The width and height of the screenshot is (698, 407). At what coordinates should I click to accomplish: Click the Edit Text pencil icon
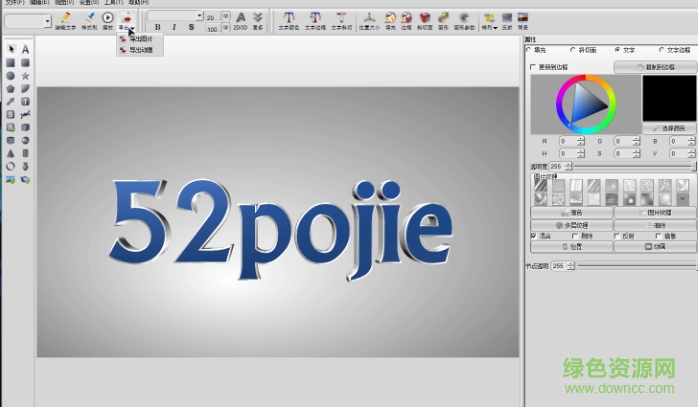[x=66, y=17]
